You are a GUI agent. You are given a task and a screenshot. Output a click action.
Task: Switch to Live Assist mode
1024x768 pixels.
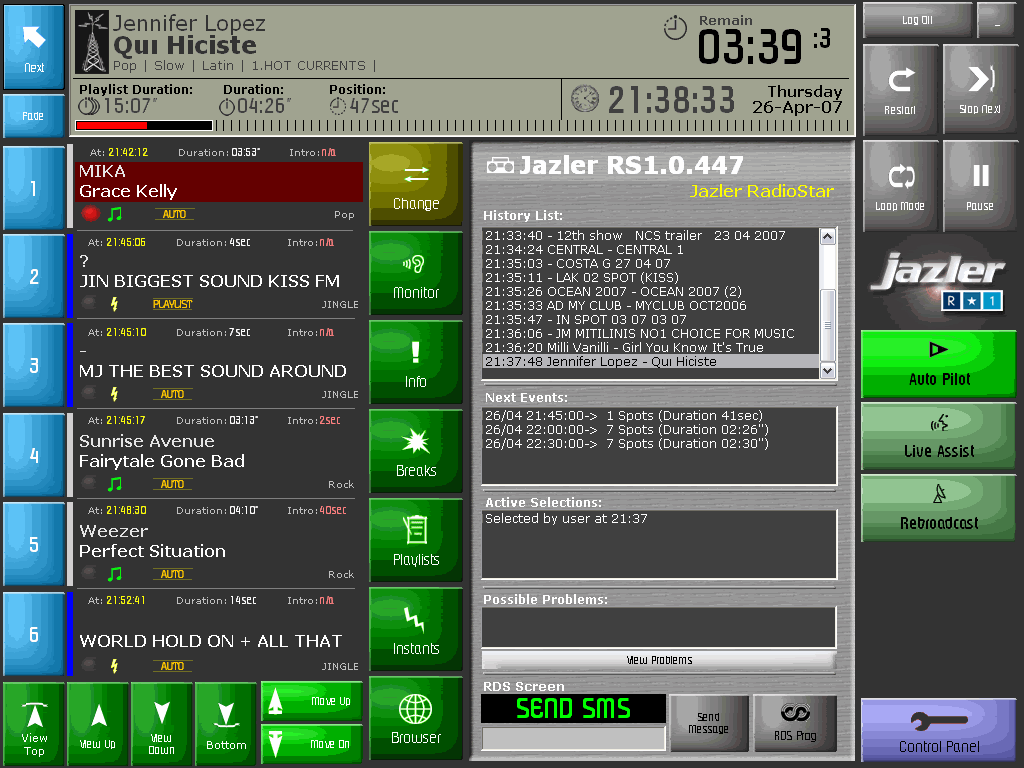[x=938, y=436]
